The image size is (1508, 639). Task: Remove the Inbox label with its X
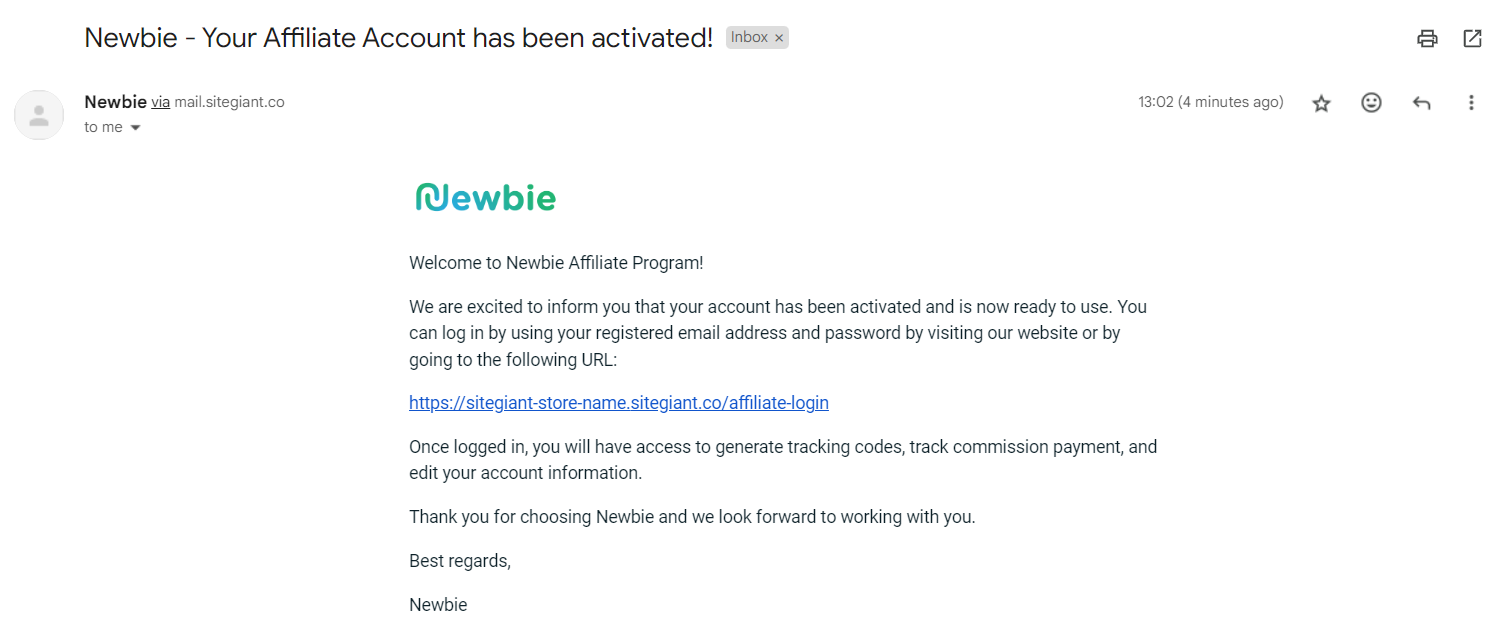pos(779,38)
